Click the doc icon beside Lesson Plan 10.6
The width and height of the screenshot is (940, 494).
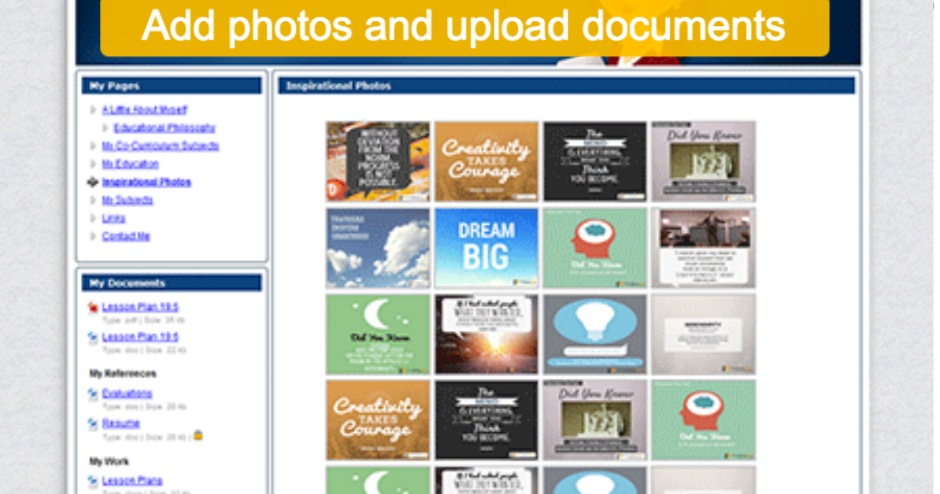tap(93, 338)
